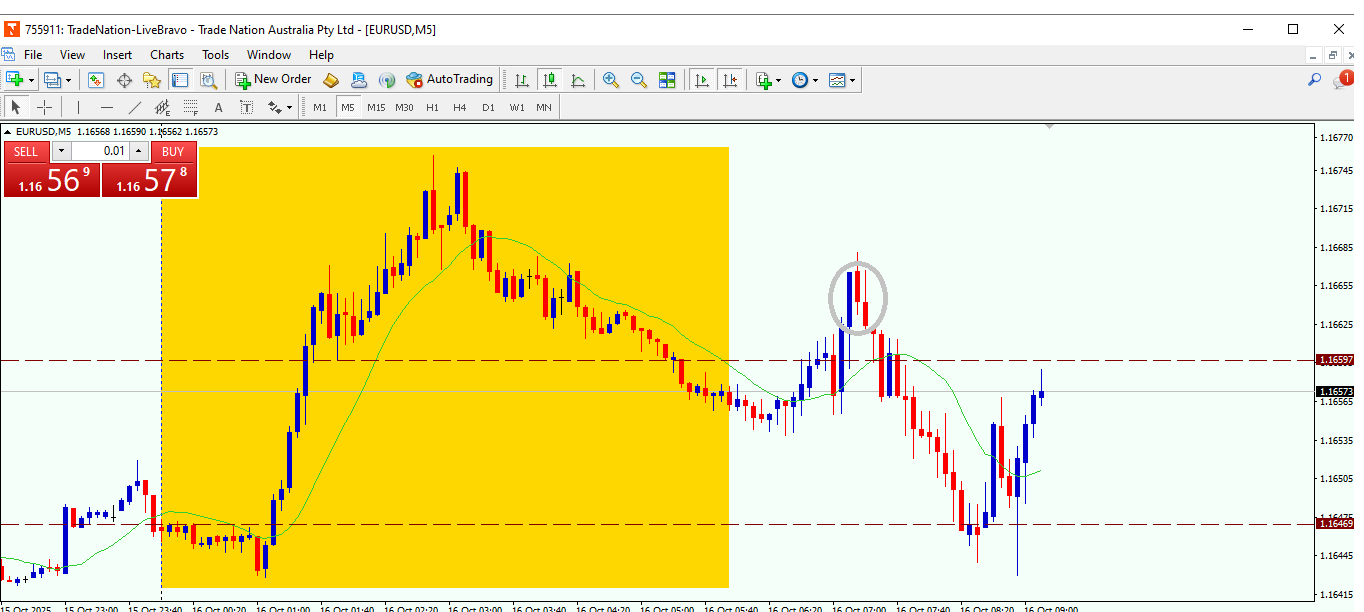
Task: Draw a trendline with the Trendline tool
Action: (135, 107)
